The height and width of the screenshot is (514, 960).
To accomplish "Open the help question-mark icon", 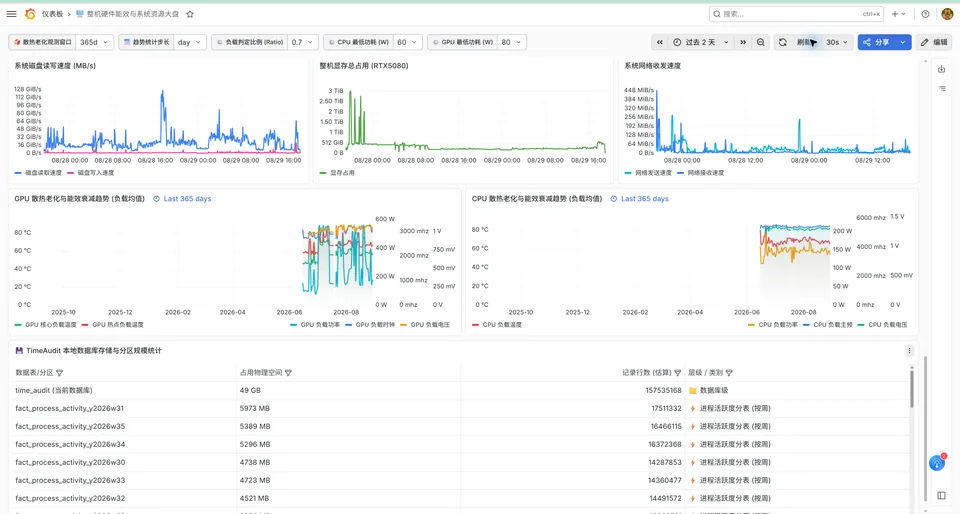I will 925,14.
